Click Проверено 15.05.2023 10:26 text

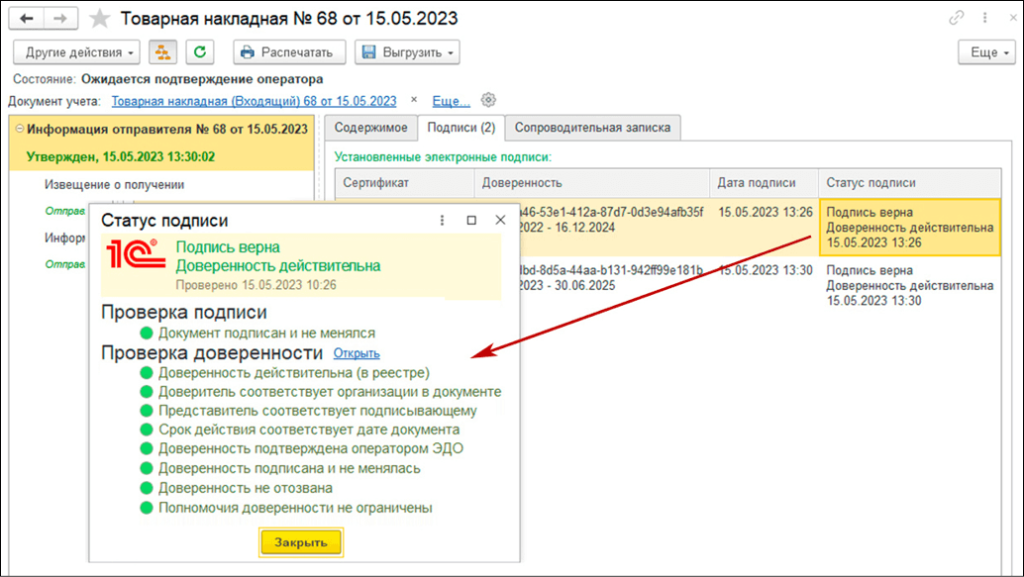tap(256, 285)
